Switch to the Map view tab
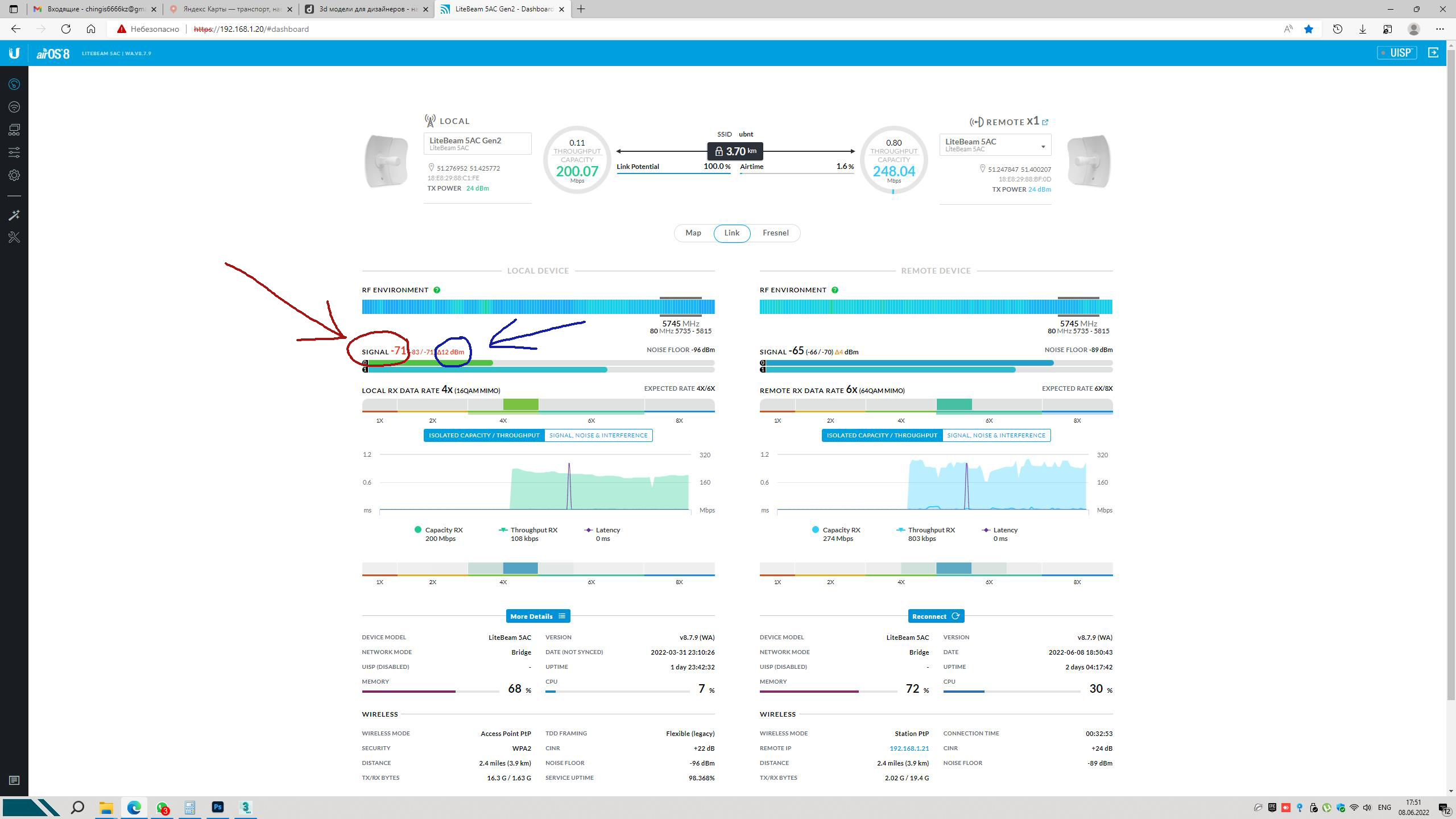The width and height of the screenshot is (1456, 819). (693, 233)
